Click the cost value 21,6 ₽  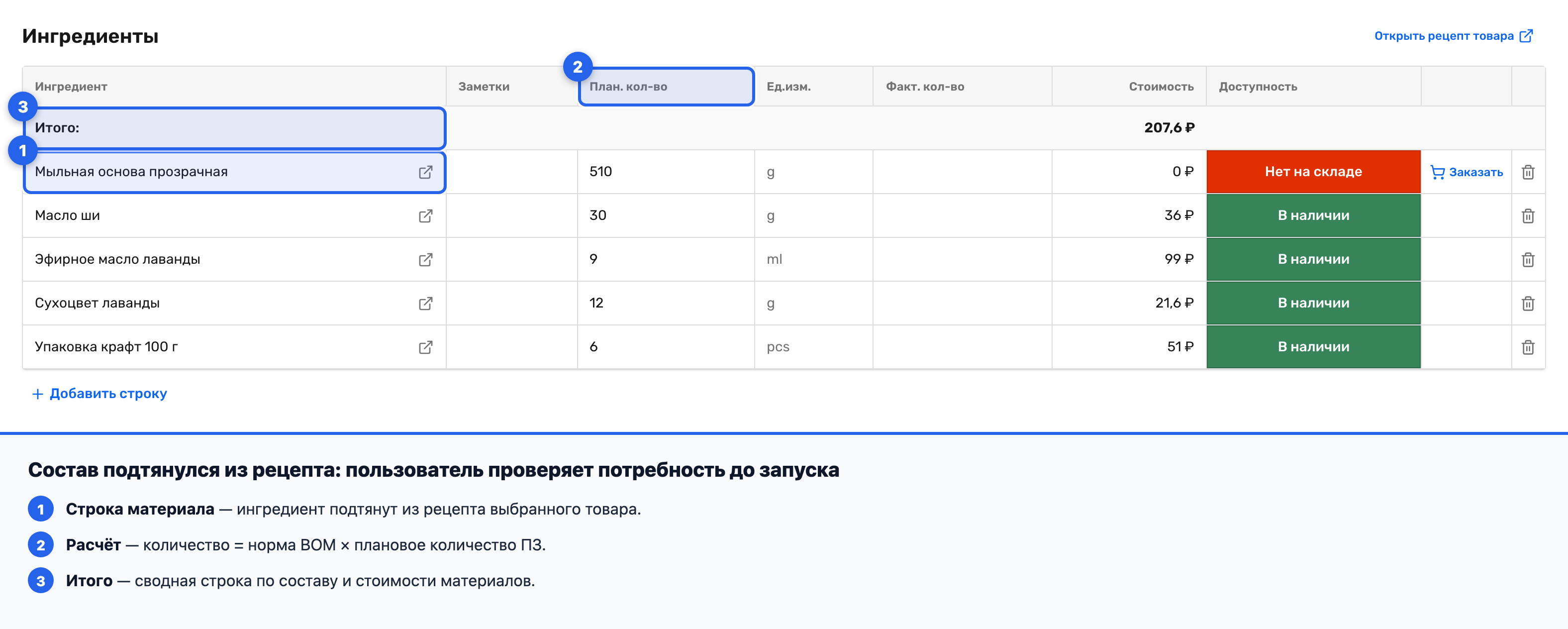[1174, 303]
